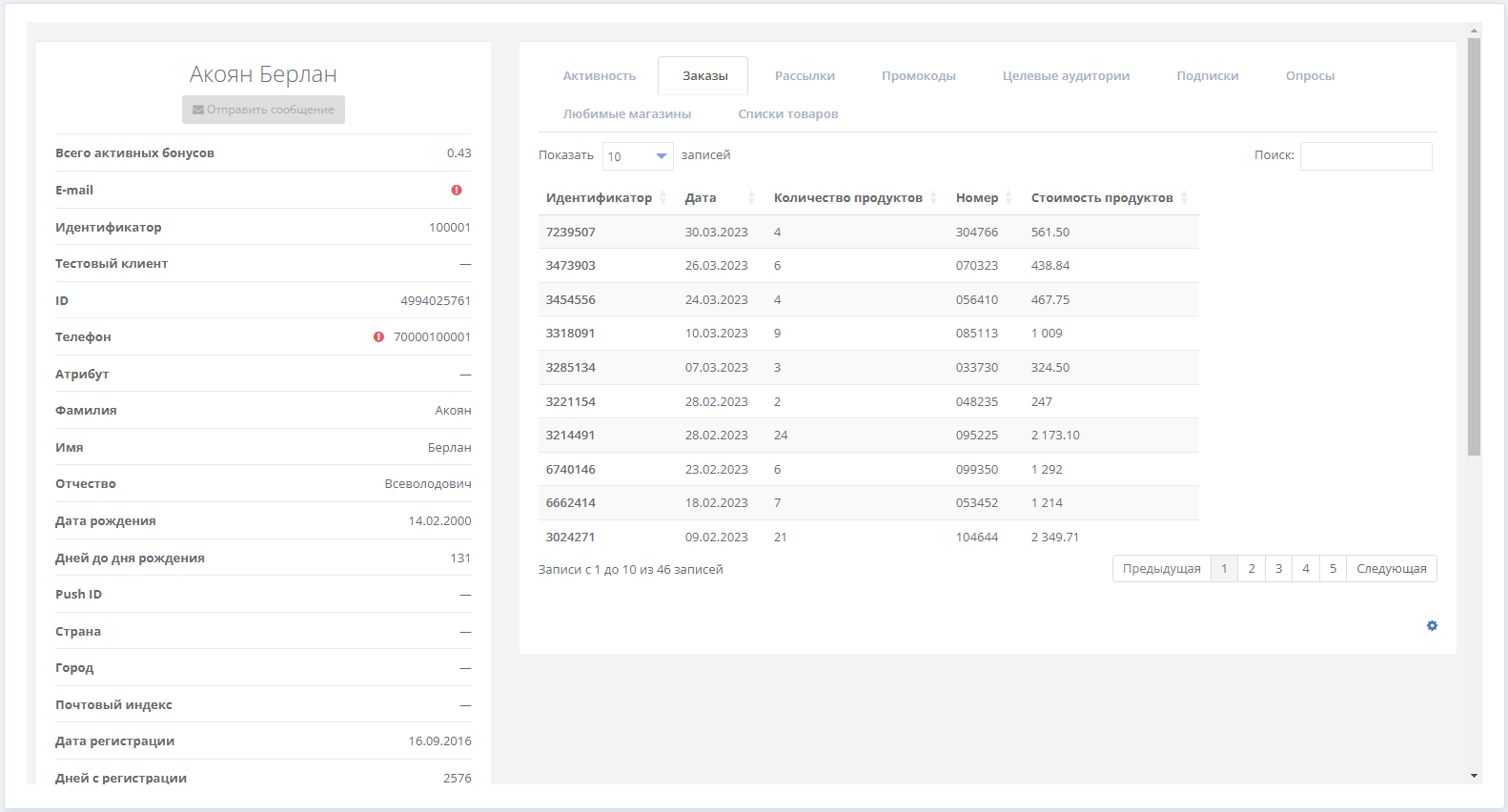Click the phone number 70000100001
The width and height of the screenshot is (1508, 812).
[432, 337]
